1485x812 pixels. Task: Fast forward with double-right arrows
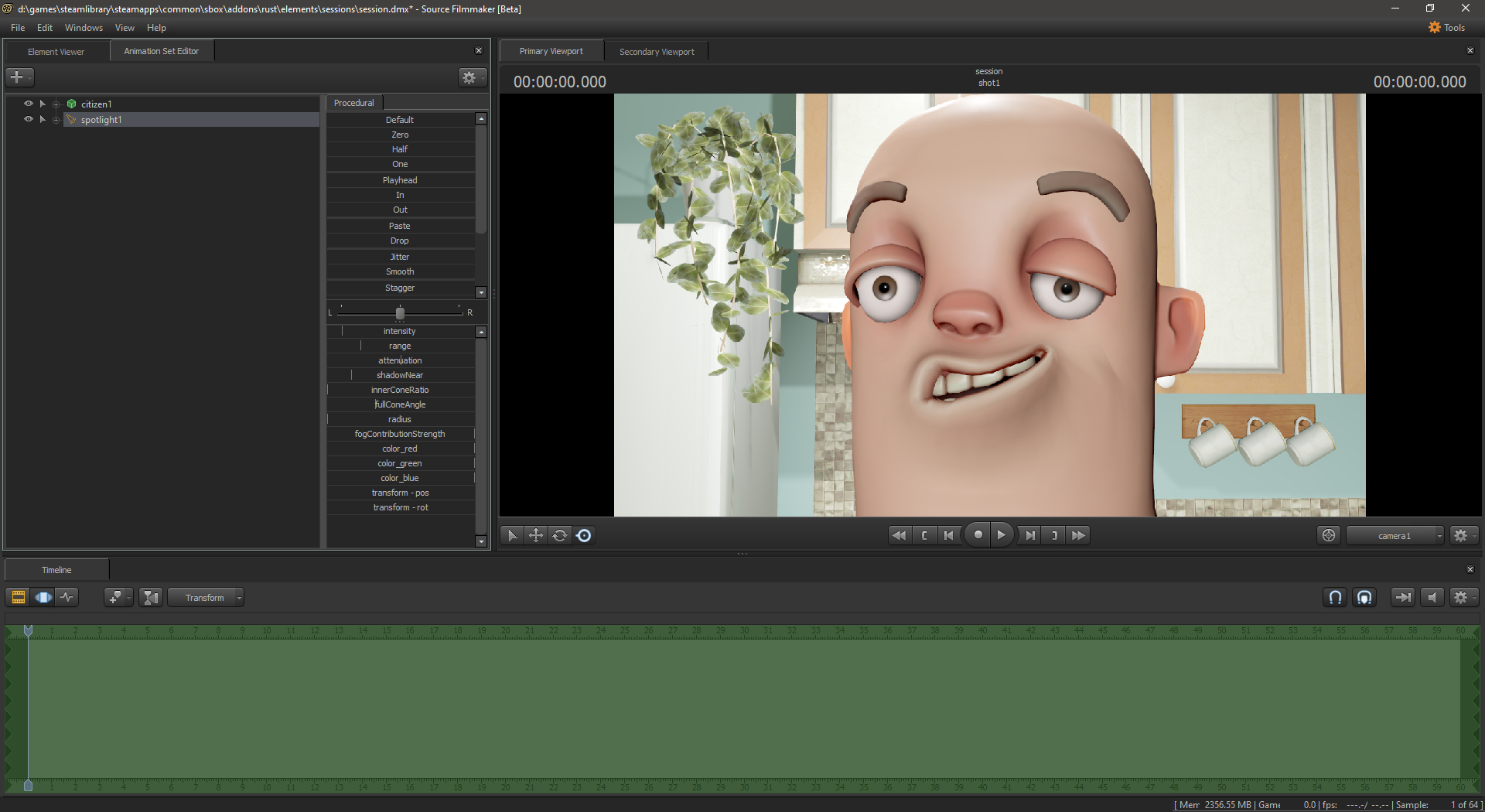(1078, 535)
